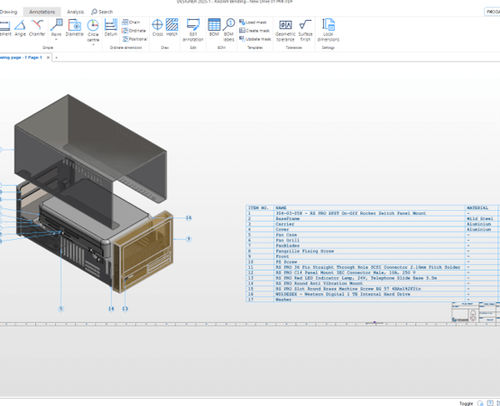This screenshot has width=500, height=406.
Task: Select the On-Off Rocker Switch Panel Mount row
Action: point(372,213)
